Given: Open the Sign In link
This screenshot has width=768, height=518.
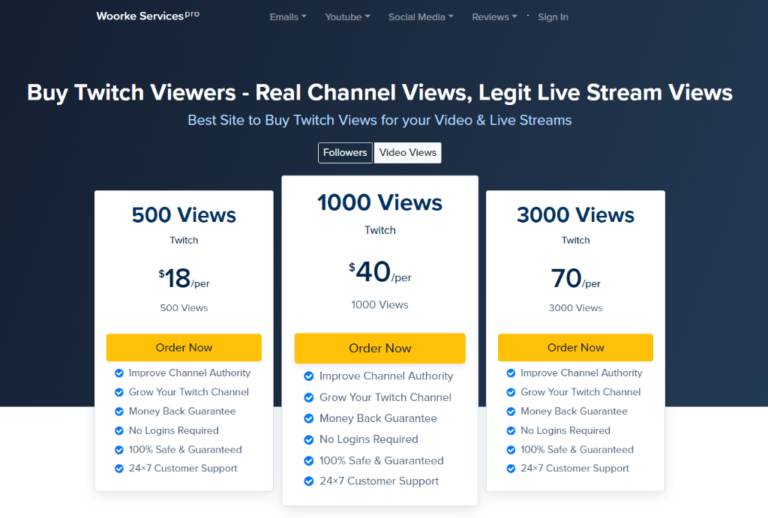Looking at the screenshot, I should click(x=553, y=17).
